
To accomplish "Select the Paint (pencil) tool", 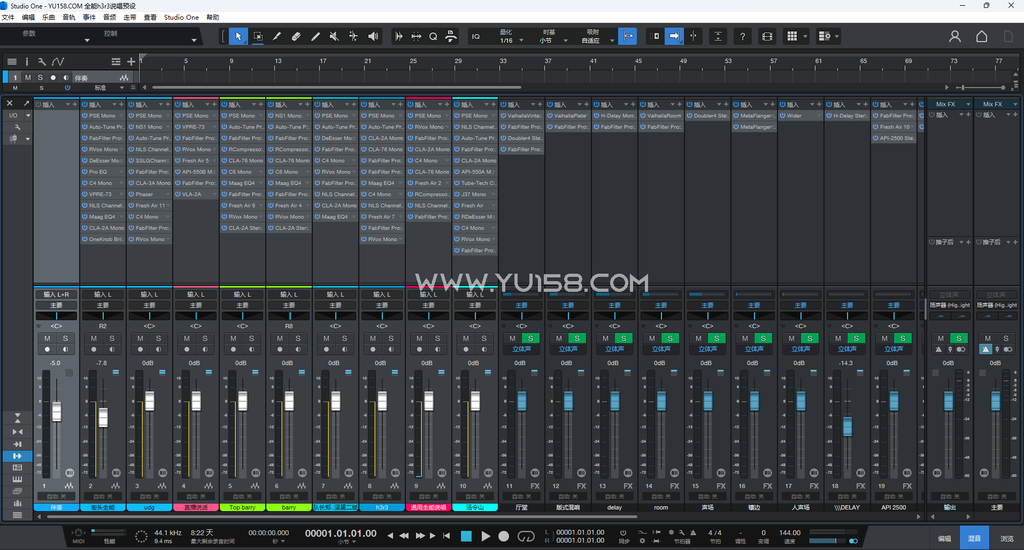I will 315,37.
